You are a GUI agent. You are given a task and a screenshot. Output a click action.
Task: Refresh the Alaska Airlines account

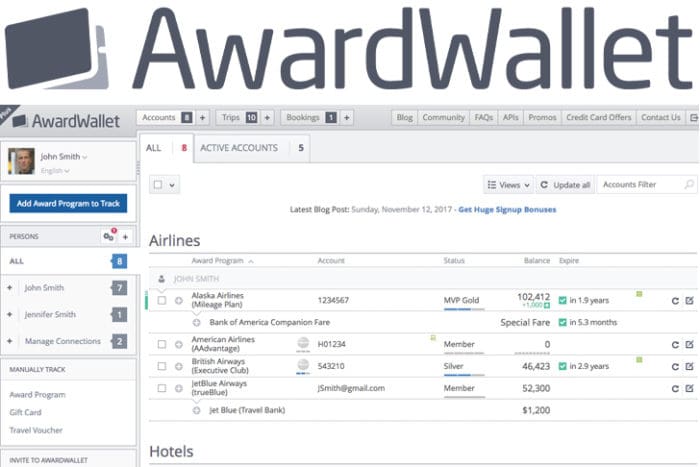click(675, 300)
